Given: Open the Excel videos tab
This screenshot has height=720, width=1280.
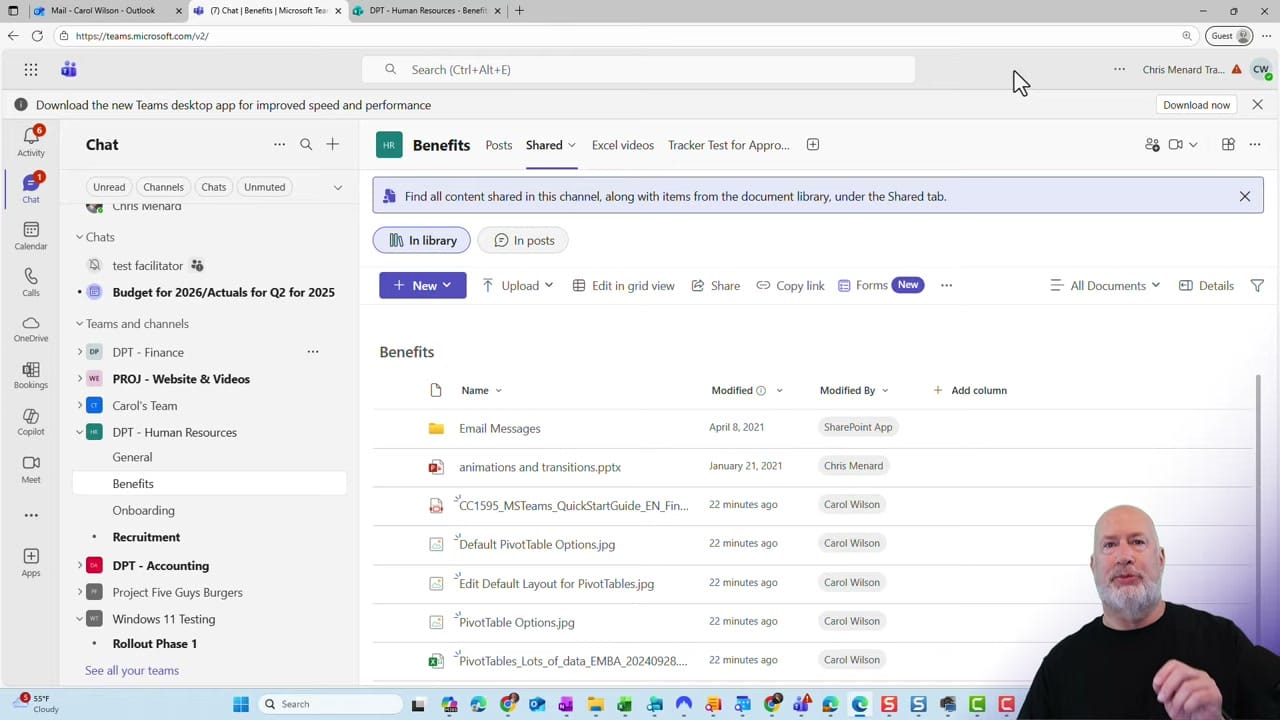Looking at the screenshot, I should click(622, 144).
